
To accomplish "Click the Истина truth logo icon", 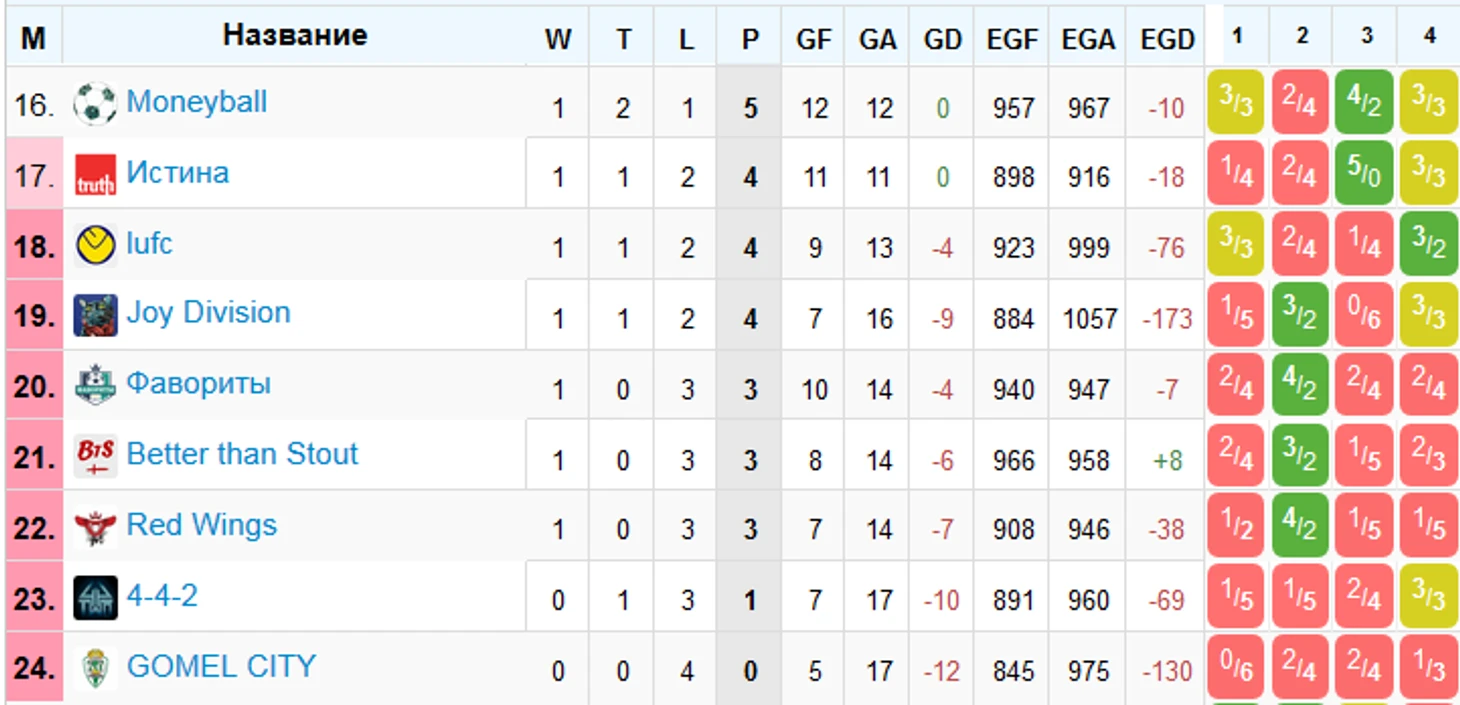I will (x=95, y=175).
